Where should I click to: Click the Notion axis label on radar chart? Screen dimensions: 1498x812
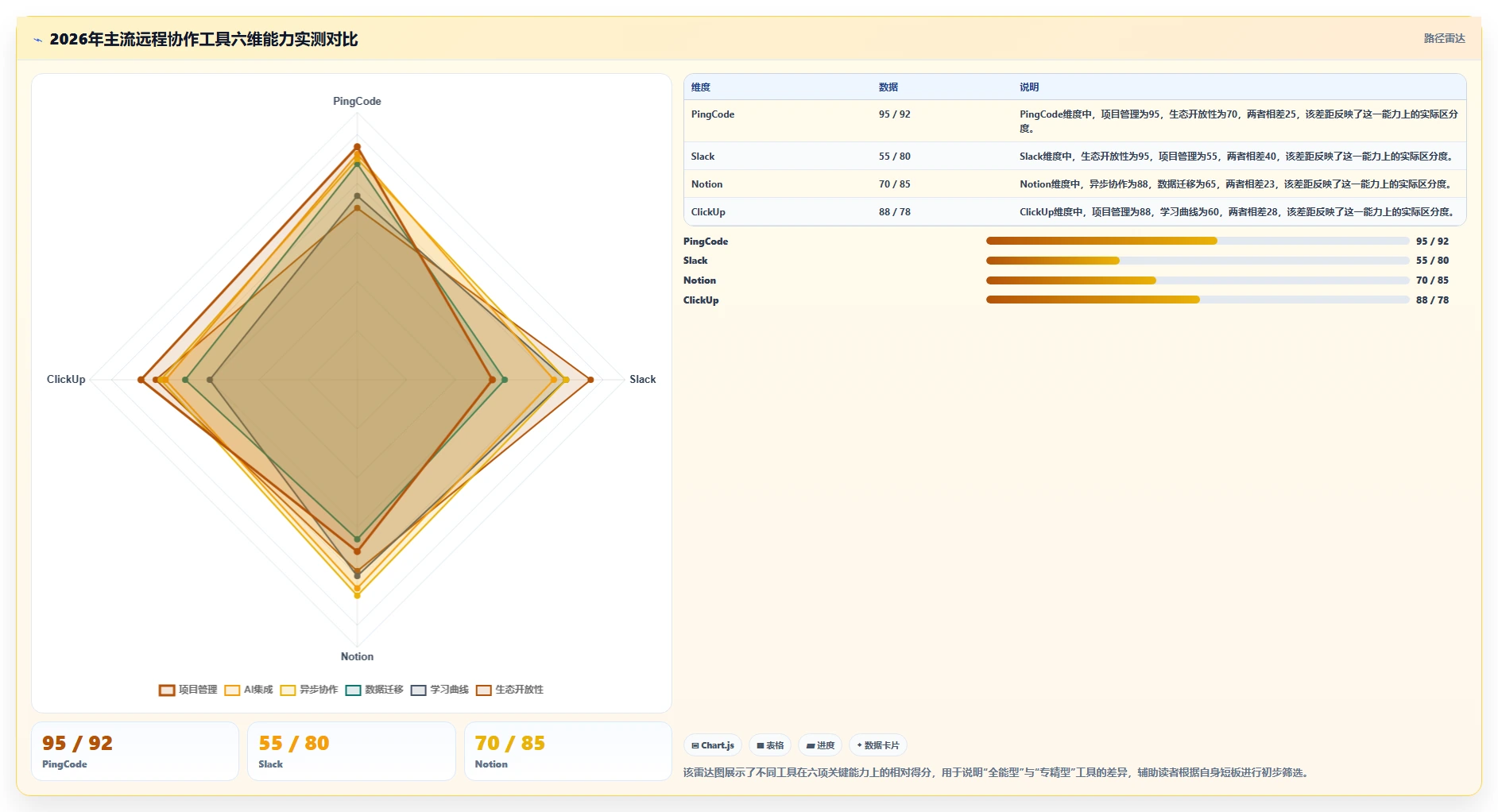[357, 657]
